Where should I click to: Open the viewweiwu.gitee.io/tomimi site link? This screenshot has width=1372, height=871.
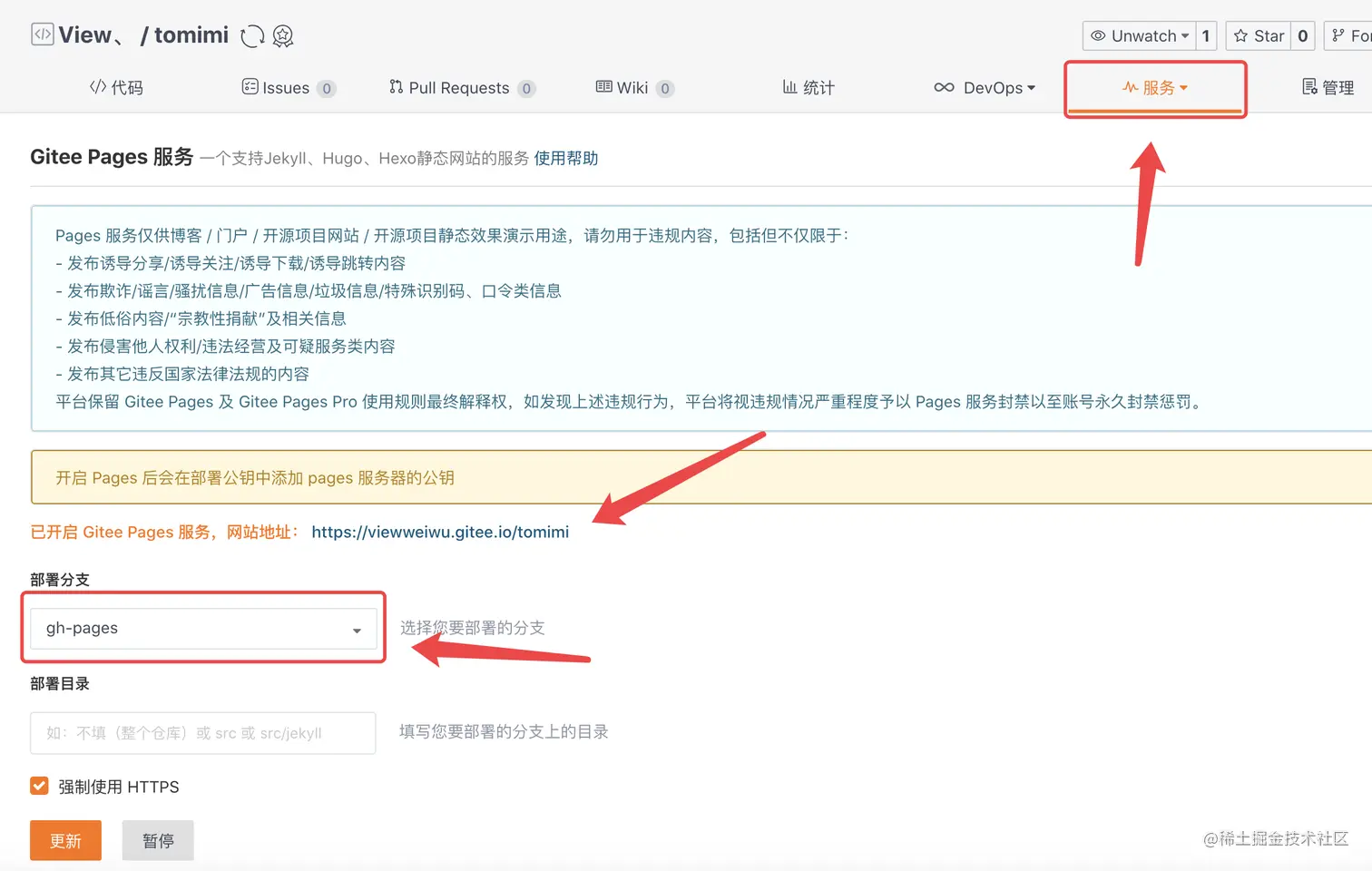pyautogui.click(x=440, y=533)
